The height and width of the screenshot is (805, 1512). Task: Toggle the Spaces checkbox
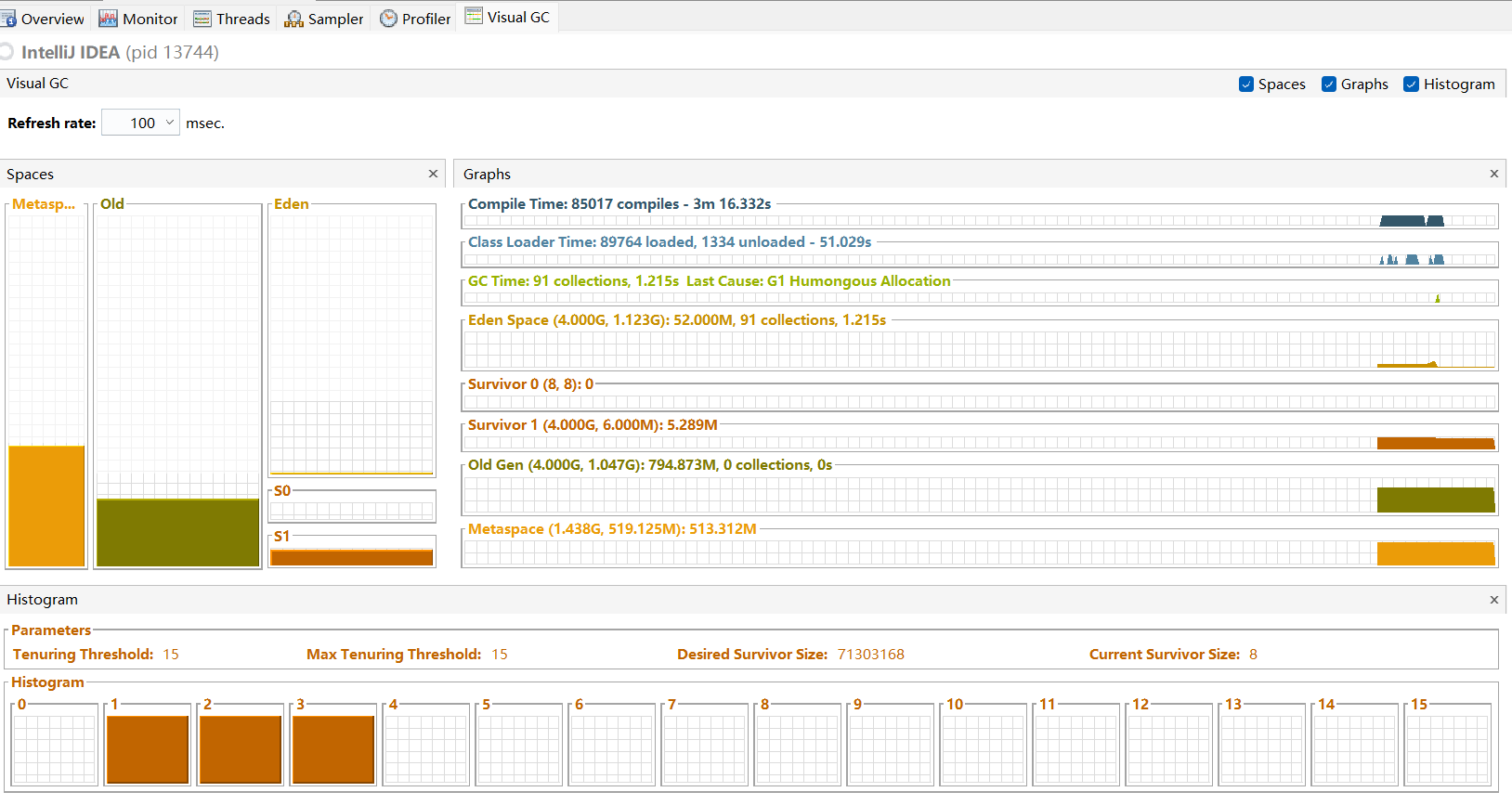click(x=1246, y=84)
